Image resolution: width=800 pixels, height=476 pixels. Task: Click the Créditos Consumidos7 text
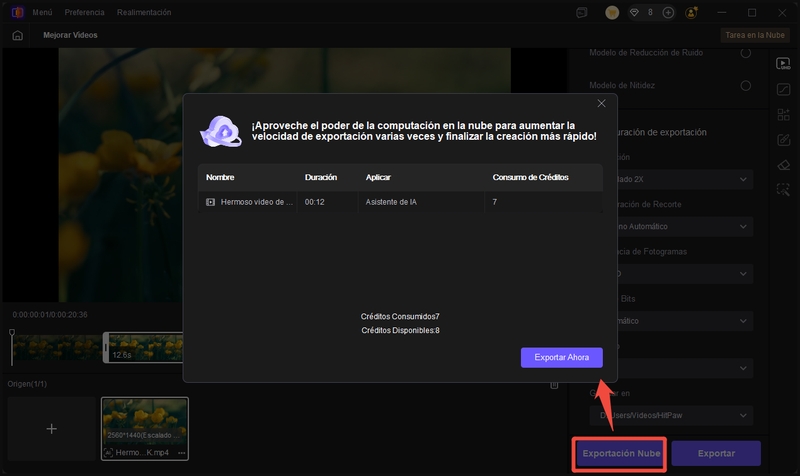[400, 317]
